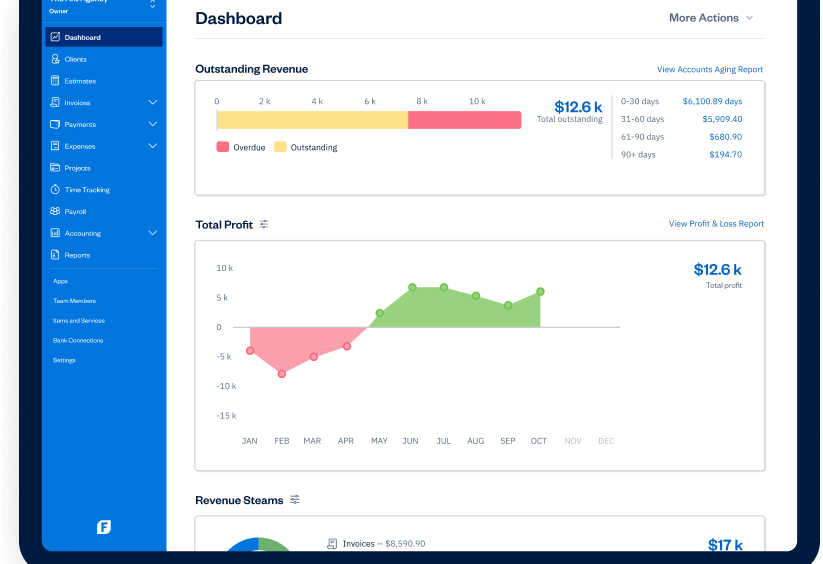Click the FreshBooks F logo
Viewport: 823px width, 564px height.
click(104, 527)
